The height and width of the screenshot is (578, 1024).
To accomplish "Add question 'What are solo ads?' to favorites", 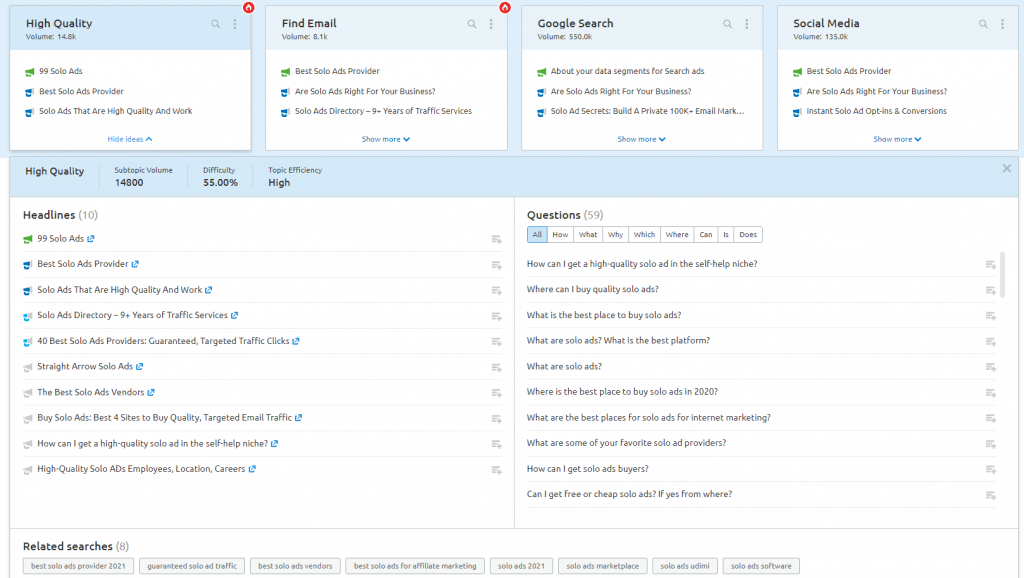I will pos(991,367).
